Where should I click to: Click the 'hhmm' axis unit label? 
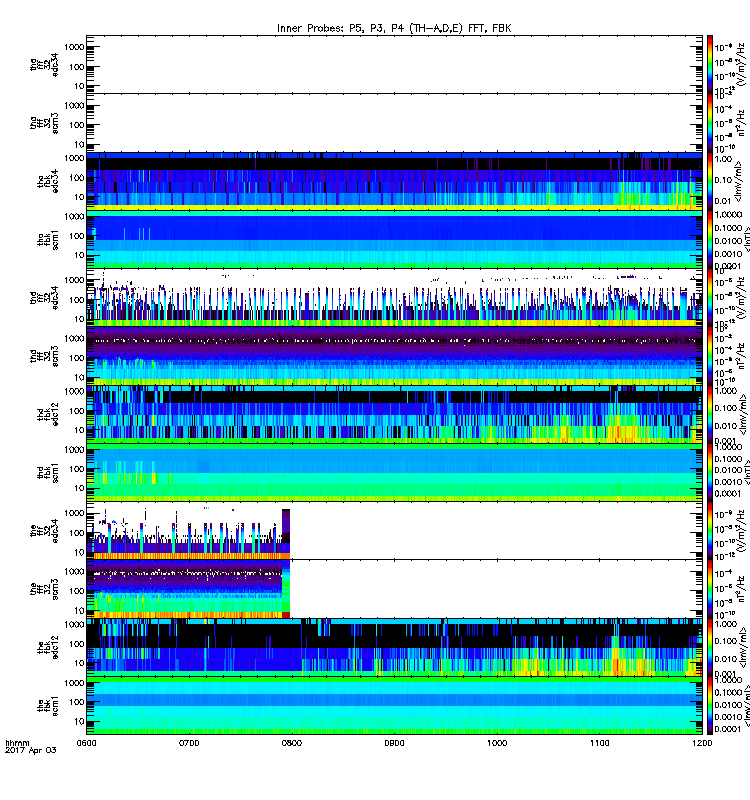[x=17, y=743]
